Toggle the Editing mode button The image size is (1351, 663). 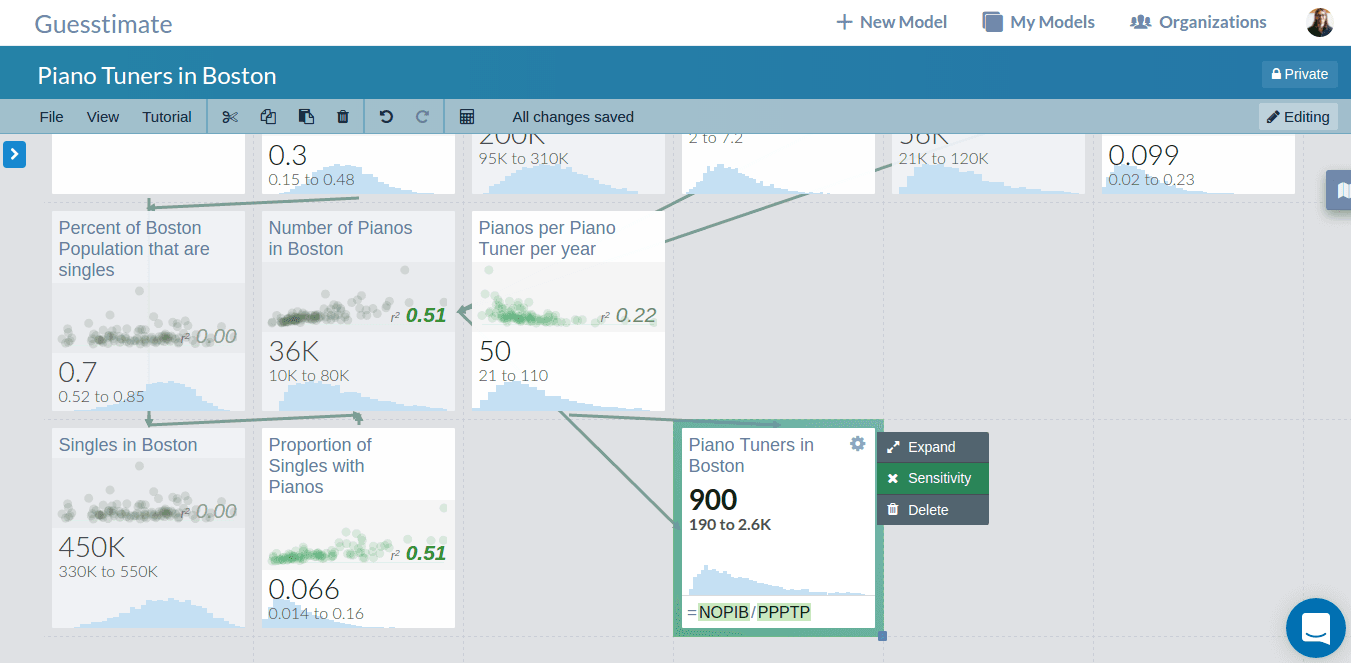tap(1298, 117)
